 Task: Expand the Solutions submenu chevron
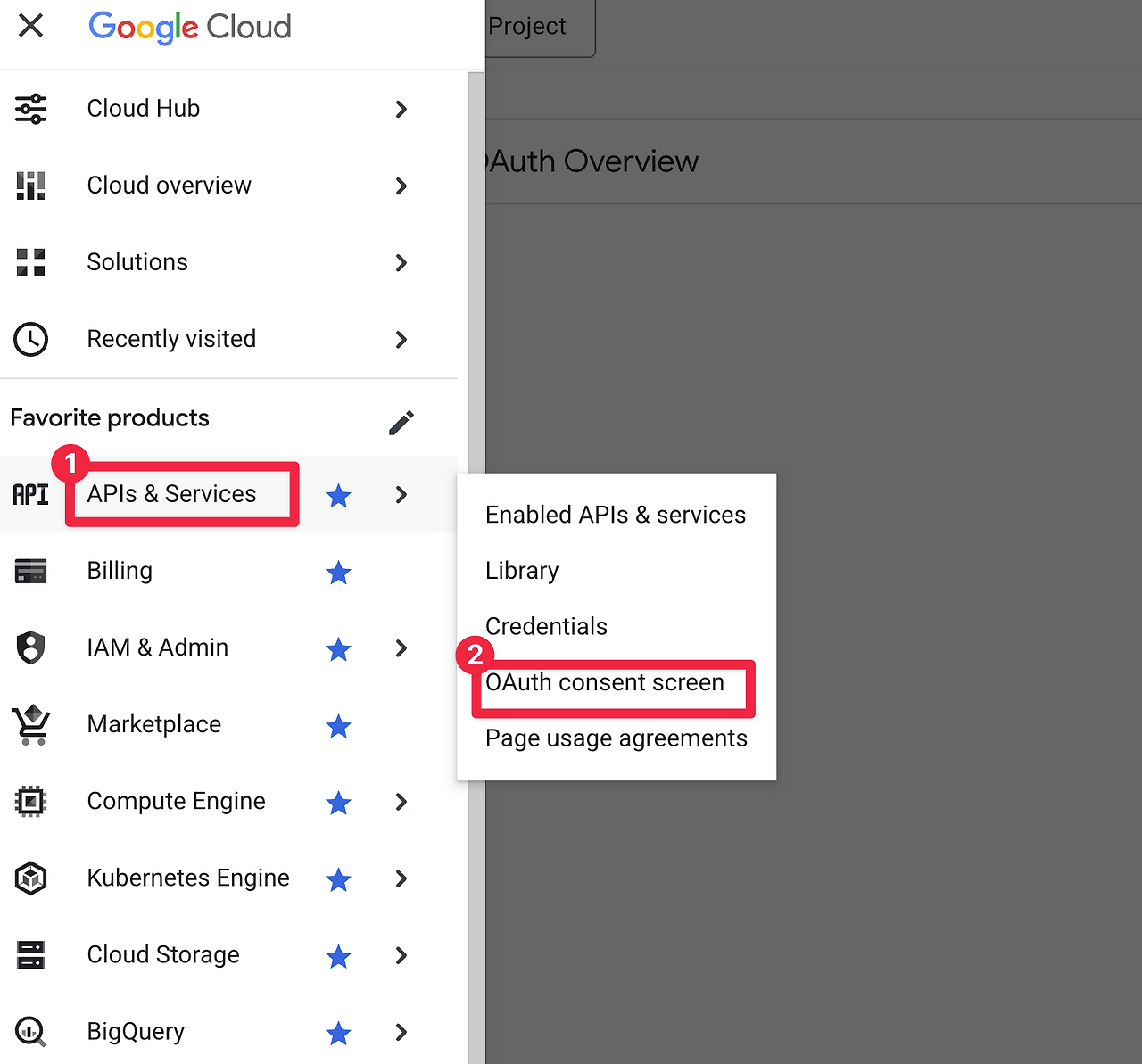point(401,263)
